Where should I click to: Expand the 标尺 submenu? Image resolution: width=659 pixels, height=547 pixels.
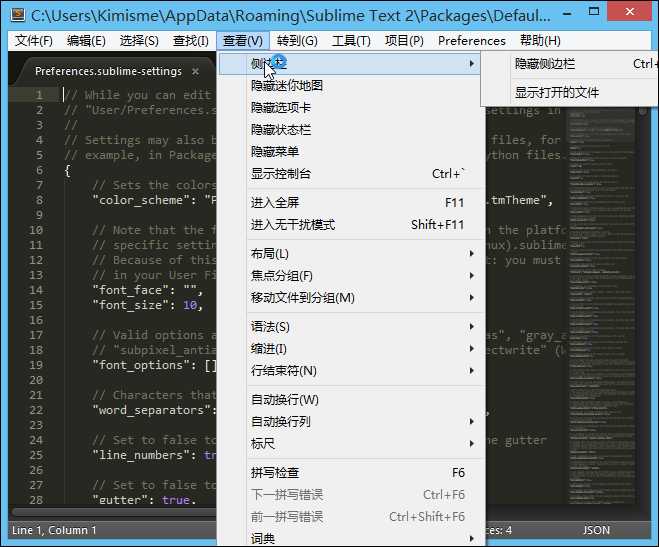coord(352,444)
